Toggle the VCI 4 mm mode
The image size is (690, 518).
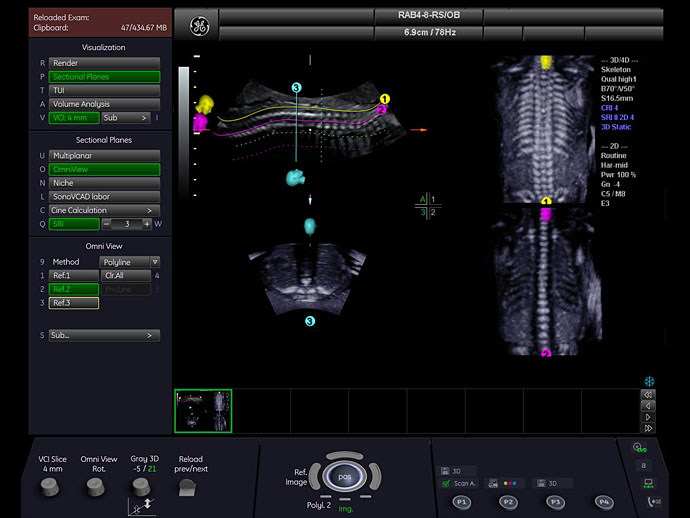(x=74, y=118)
